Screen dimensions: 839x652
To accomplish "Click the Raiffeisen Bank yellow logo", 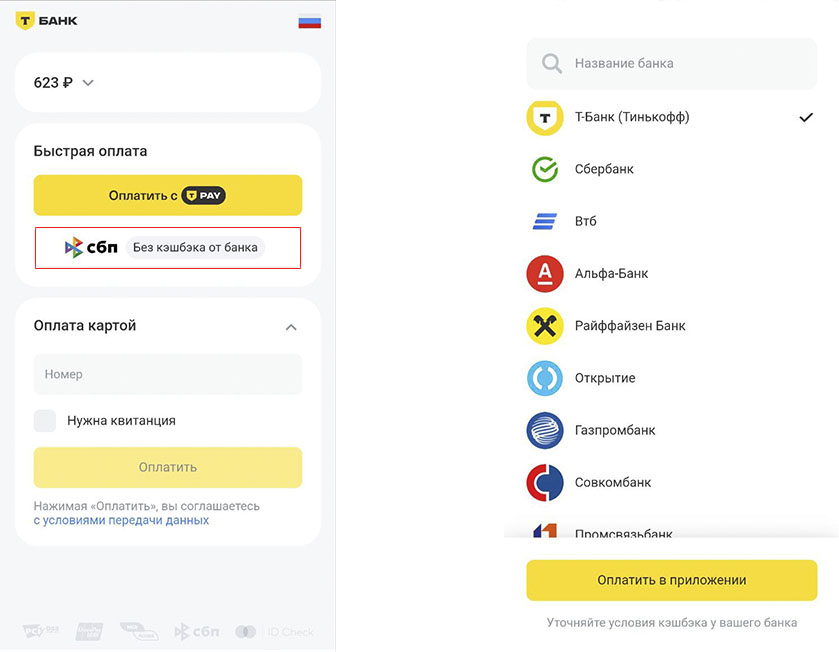I will [545, 326].
